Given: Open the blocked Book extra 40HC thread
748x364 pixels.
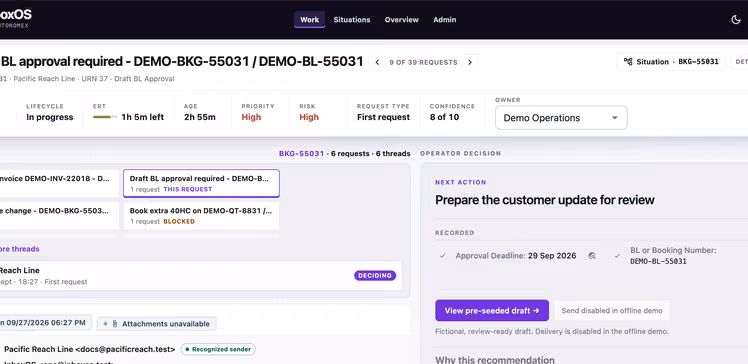Looking at the screenshot, I should click(x=201, y=216).
